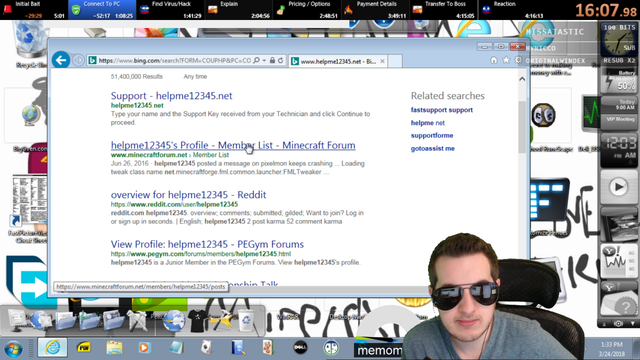
Task: Open the crossed tools icon in dock
Action: pos(138,320)
